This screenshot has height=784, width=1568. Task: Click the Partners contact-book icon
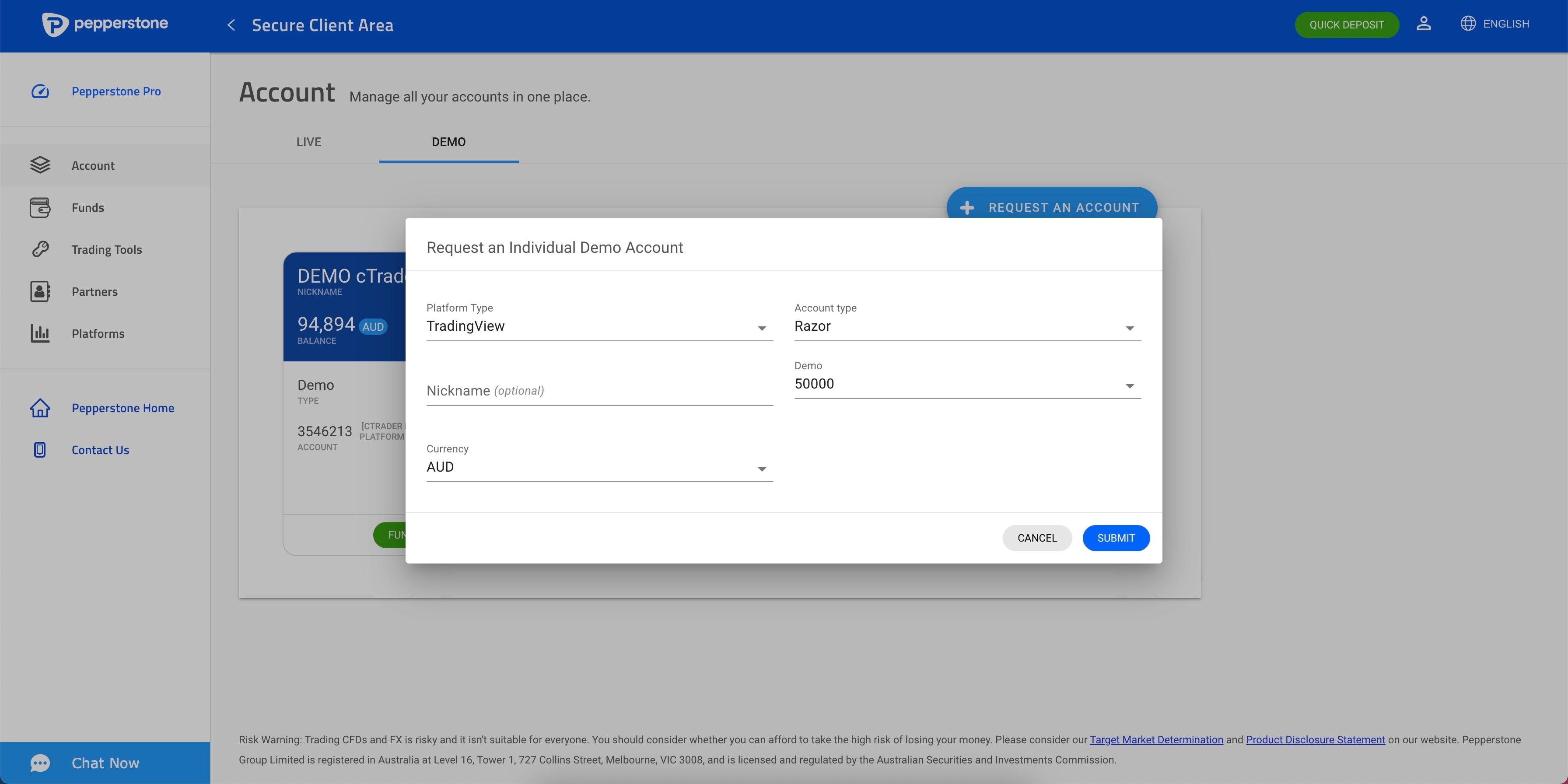pos(40,291)
